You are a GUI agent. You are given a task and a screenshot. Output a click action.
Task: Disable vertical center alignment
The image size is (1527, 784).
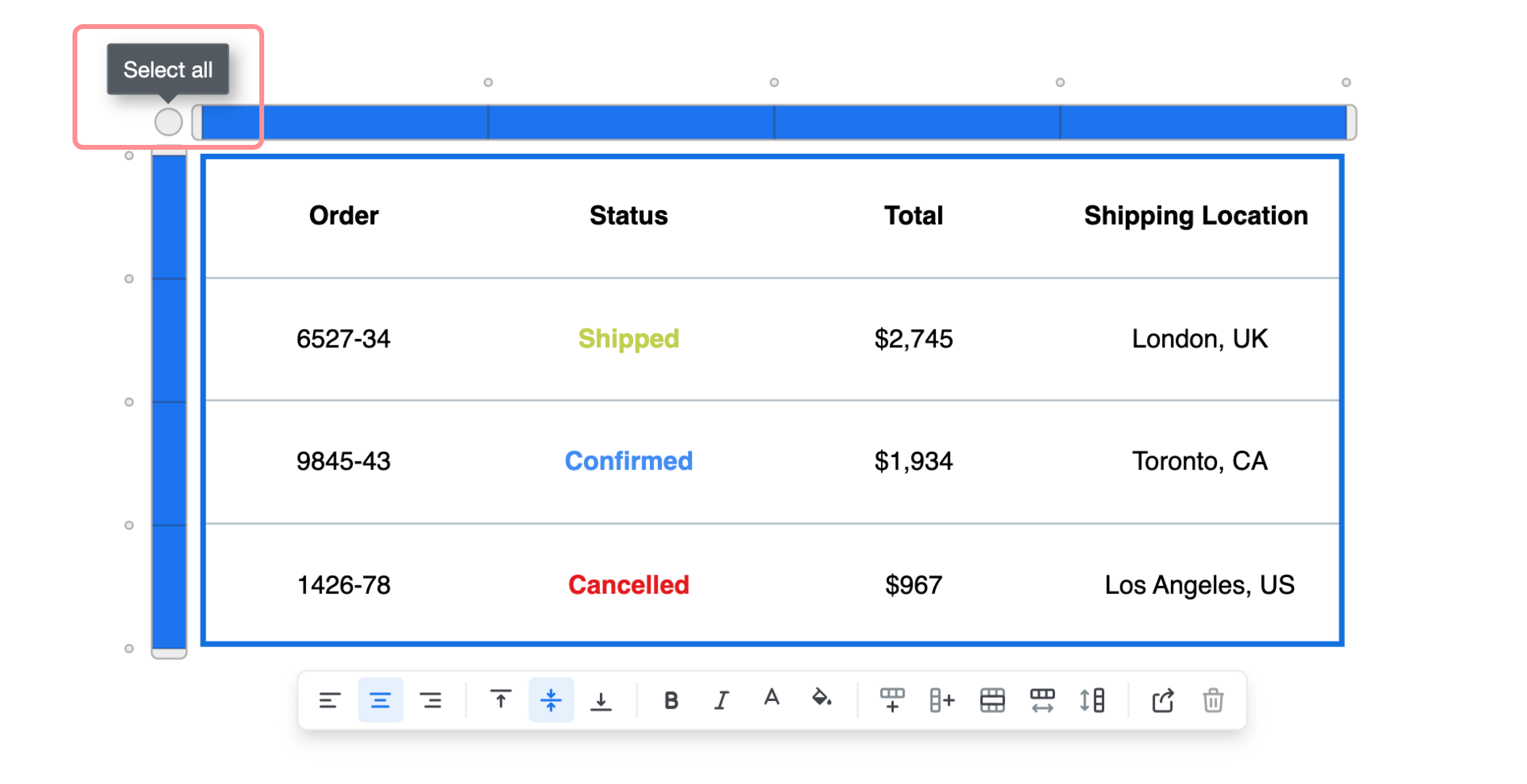click(x=551, y=699)
